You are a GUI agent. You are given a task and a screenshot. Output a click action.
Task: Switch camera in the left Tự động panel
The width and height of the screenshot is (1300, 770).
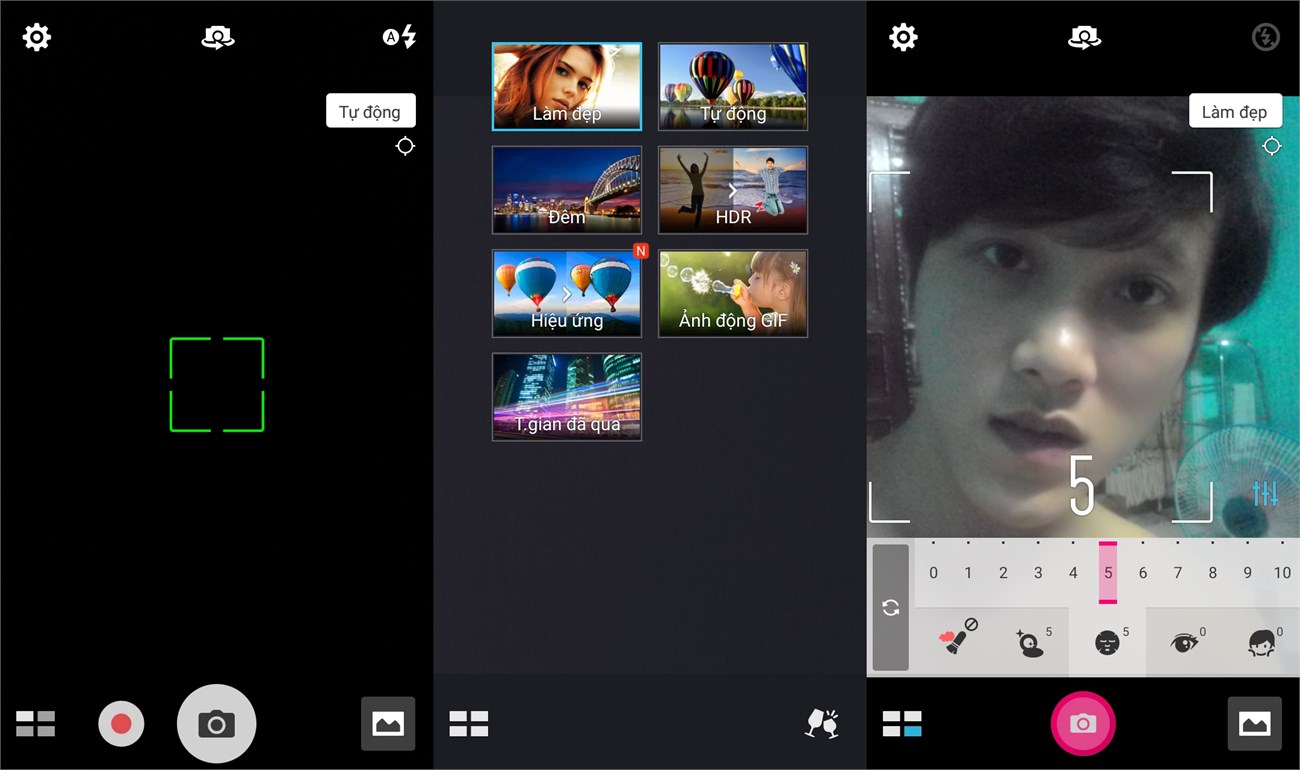coord(217,38)
